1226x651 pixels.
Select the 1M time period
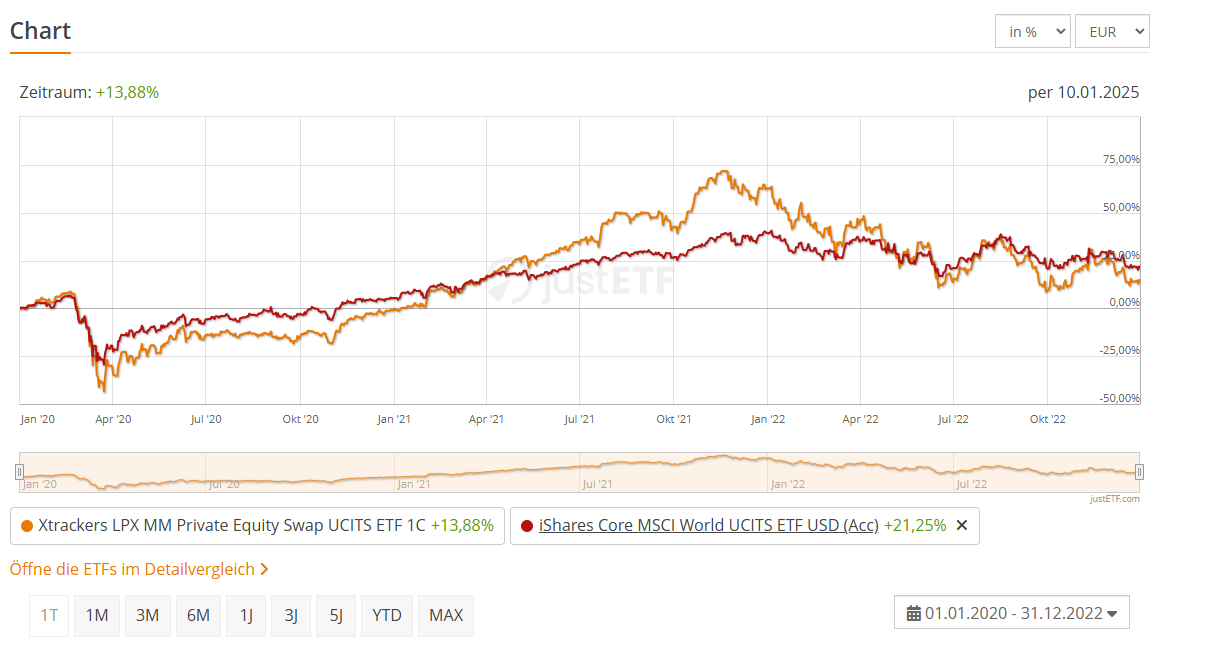97,615
